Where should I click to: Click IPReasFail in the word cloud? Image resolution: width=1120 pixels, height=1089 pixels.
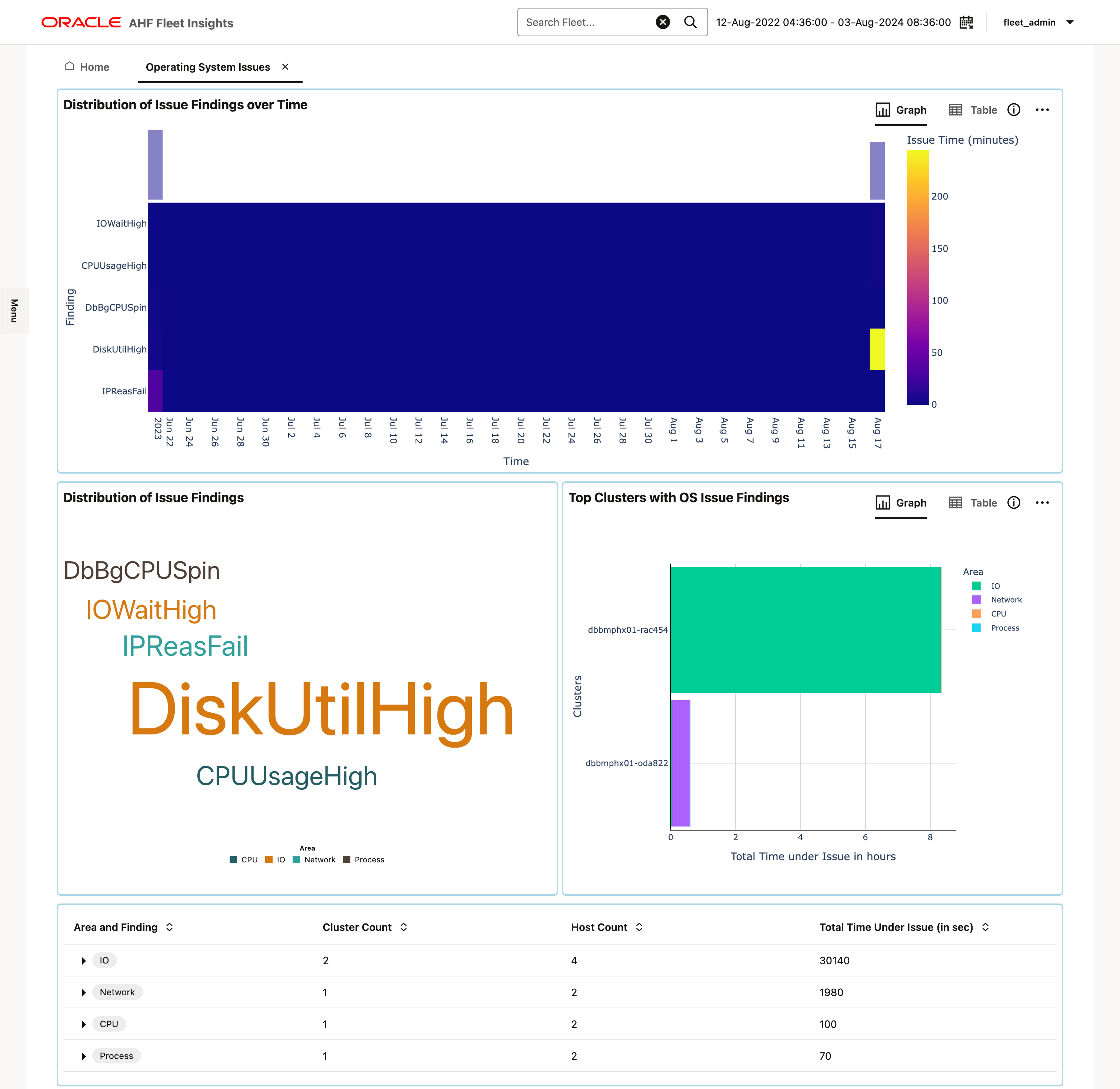185,646
